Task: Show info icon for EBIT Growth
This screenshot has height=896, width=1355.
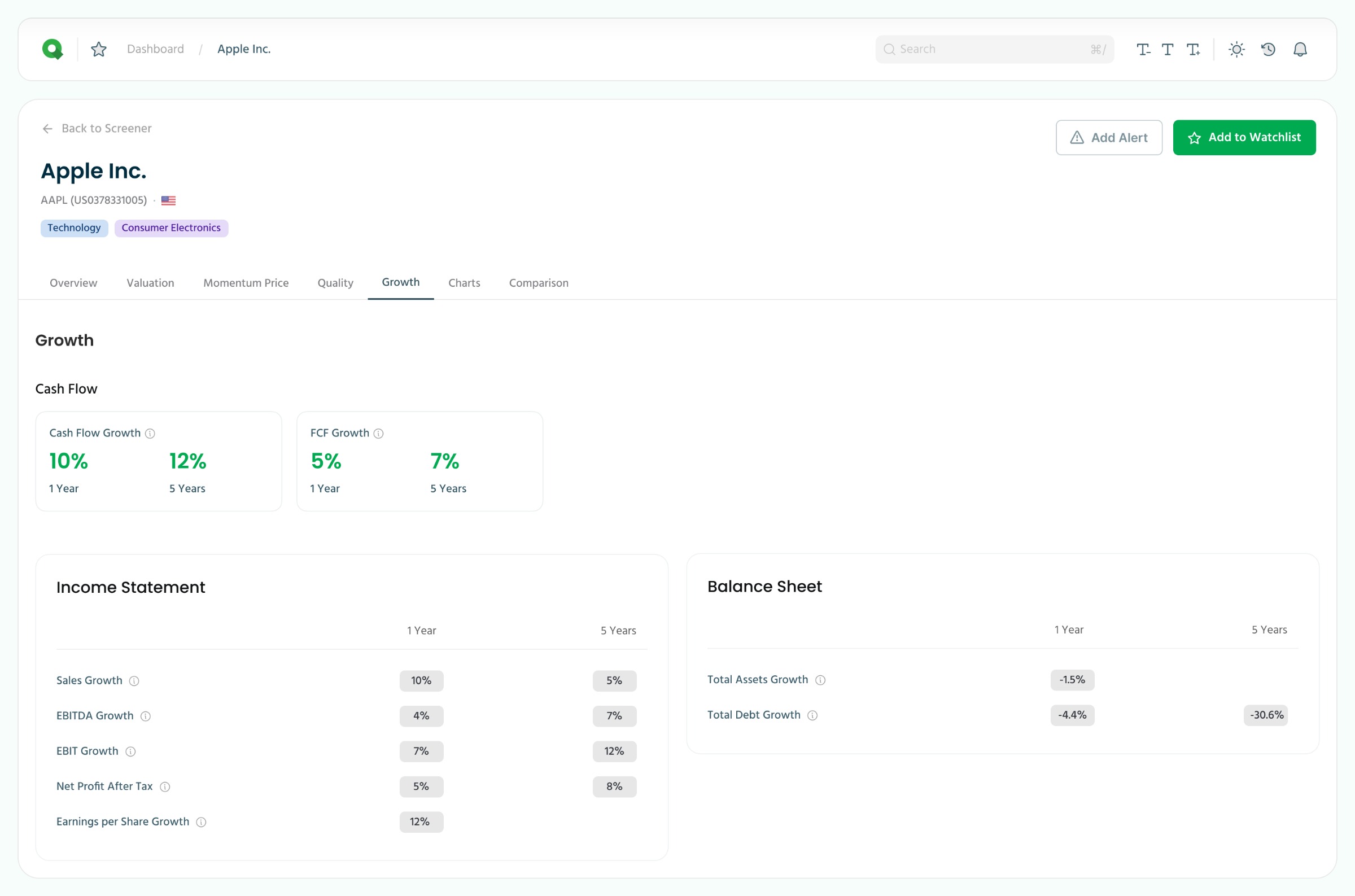Action: (131, 752)
